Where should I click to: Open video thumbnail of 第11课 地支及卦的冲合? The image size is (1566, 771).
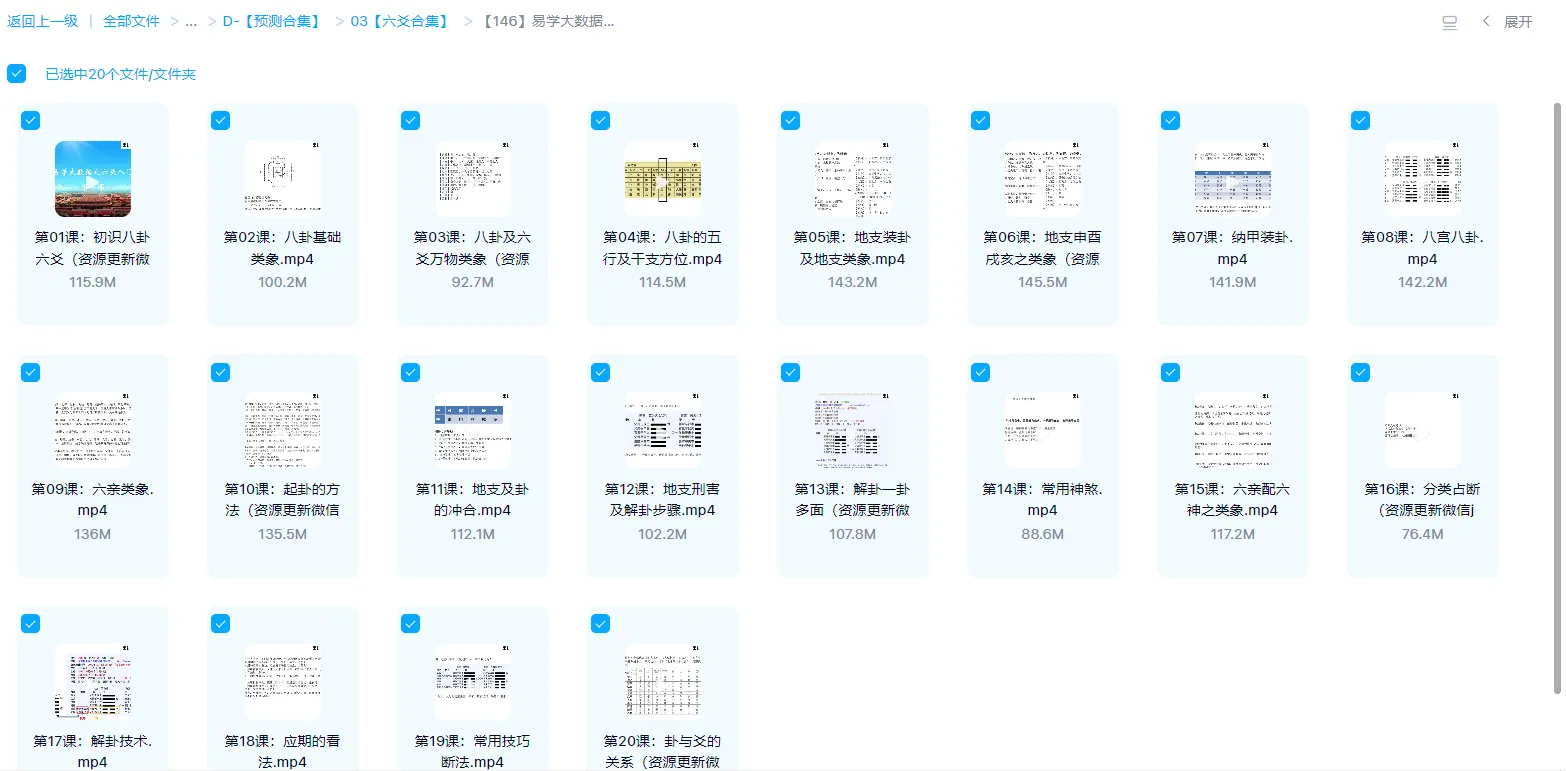(473, 431)
